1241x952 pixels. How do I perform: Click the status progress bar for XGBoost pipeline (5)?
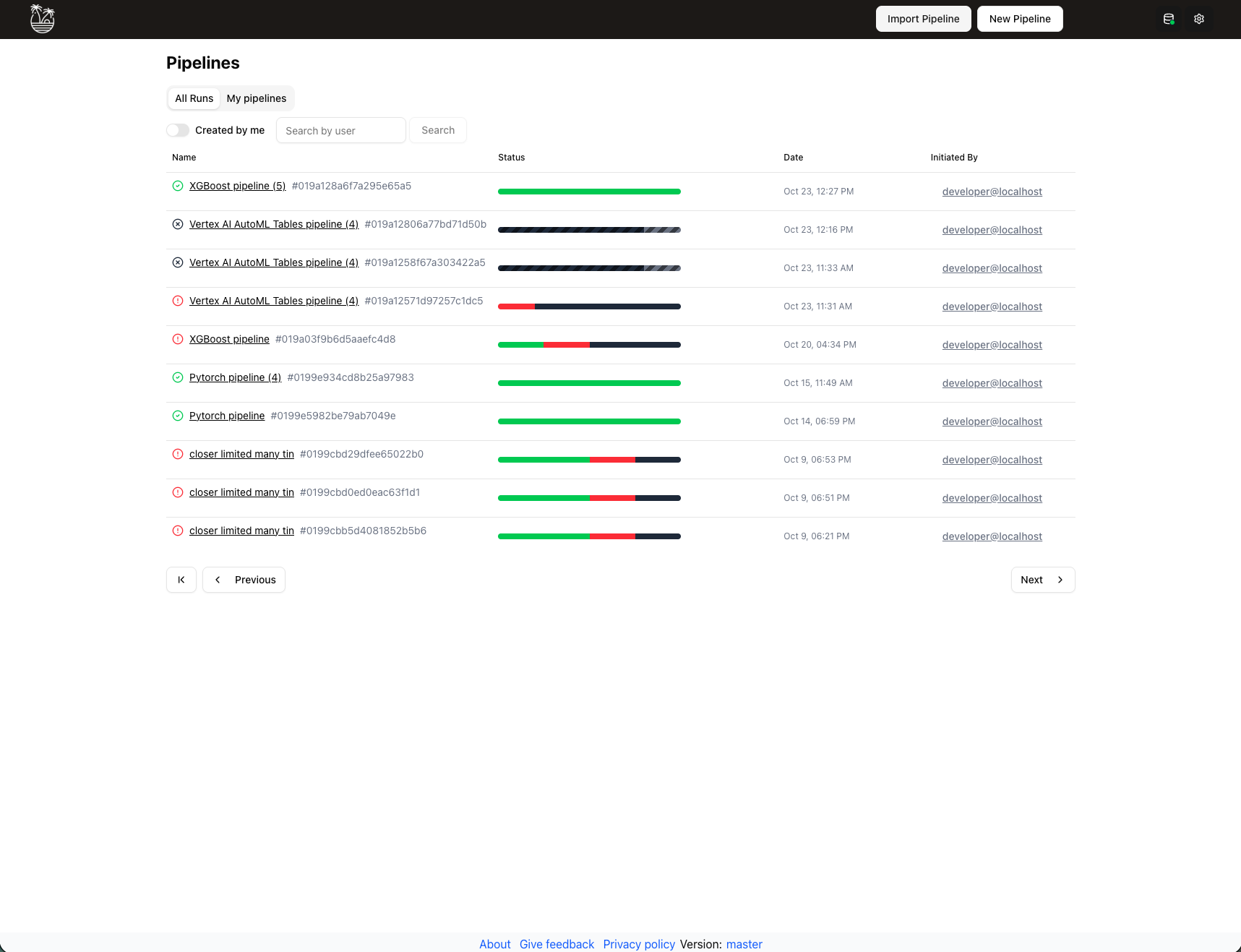coord(589,192)
